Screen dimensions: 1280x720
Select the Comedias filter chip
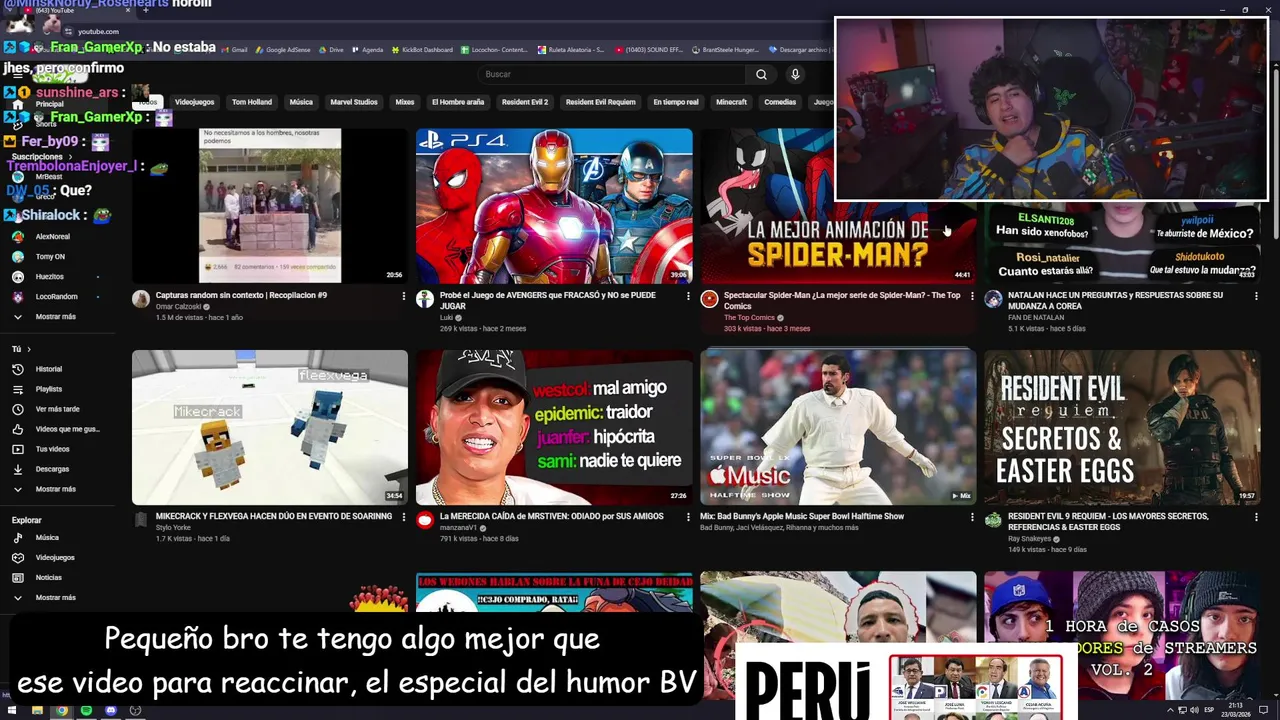point(780,102)
